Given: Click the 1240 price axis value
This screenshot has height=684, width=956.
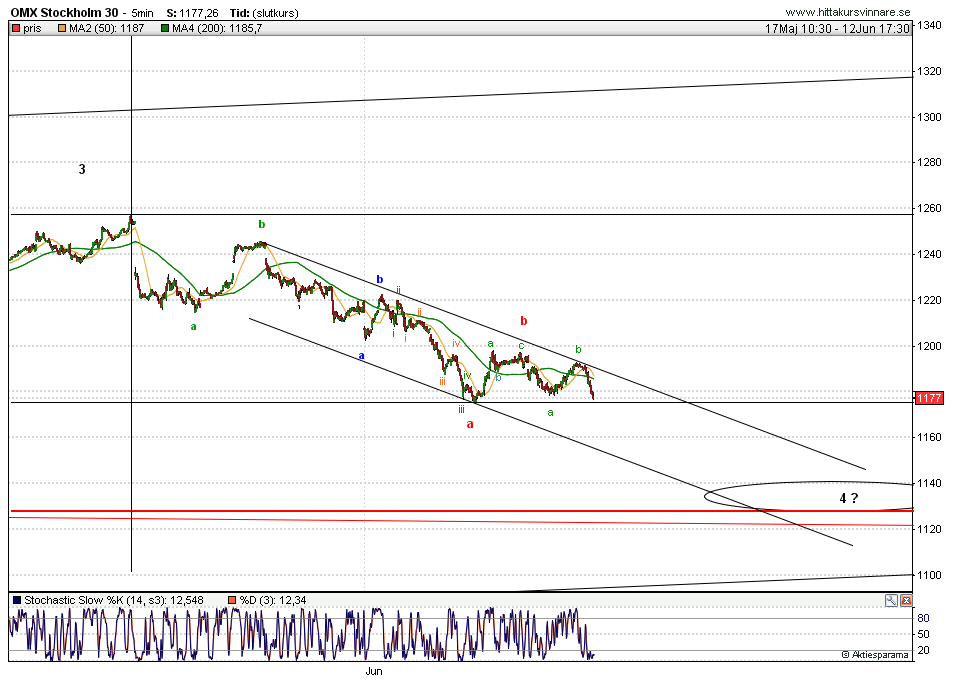Looking at the screenshot, I should 930,254.
